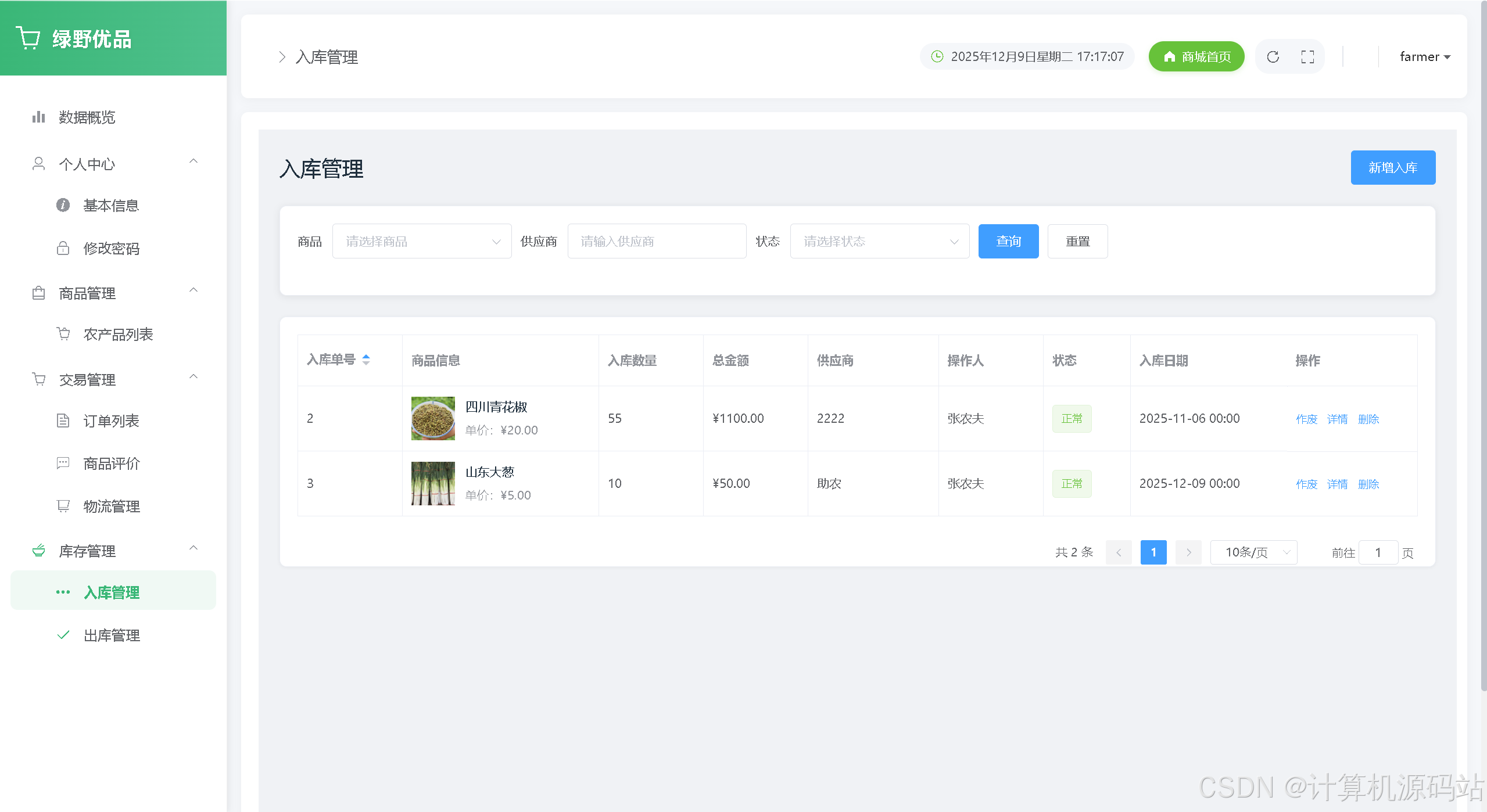Click the breadcrumb arrow before 入库管理

pos(282,57)
